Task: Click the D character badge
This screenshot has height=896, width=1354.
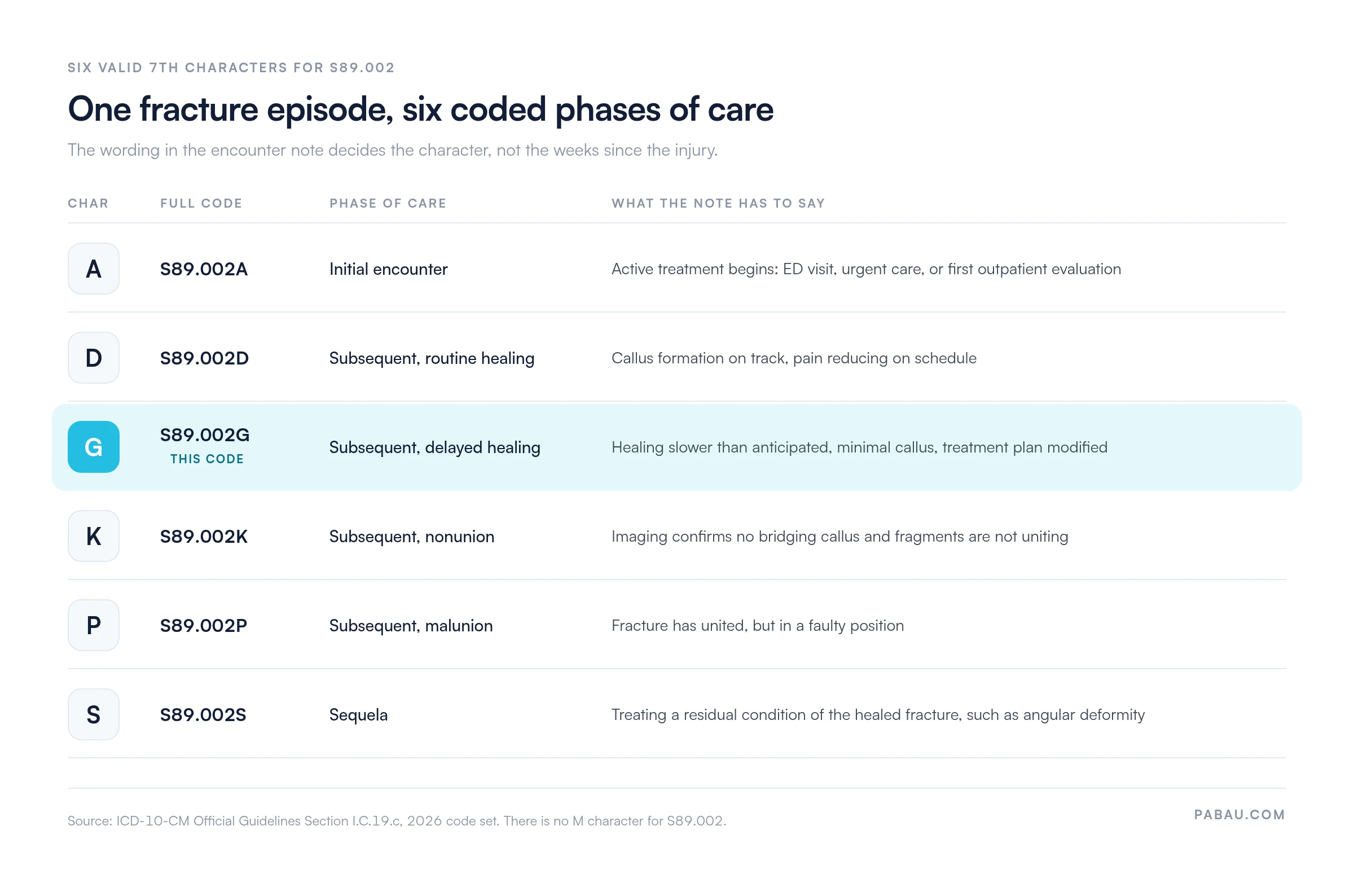Action: [94, 358]
